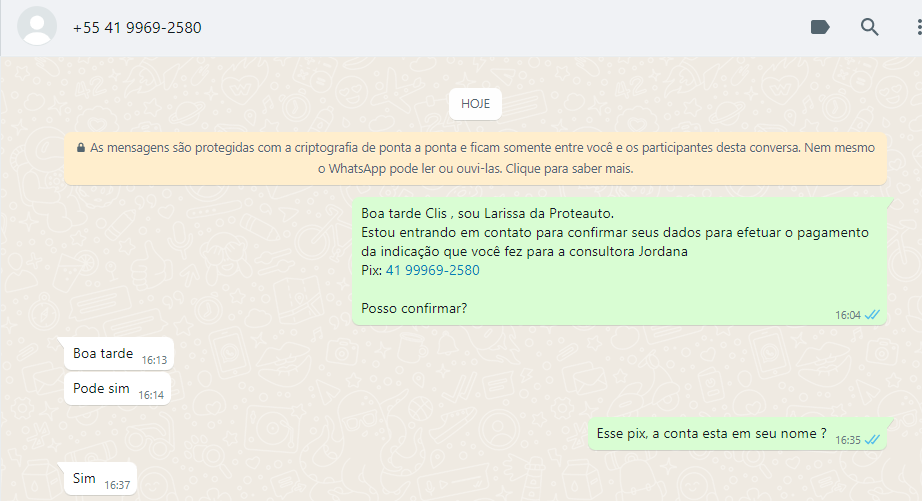Click "Boa tarde Clis, sou Larissa" greeting line

point(487,213)
